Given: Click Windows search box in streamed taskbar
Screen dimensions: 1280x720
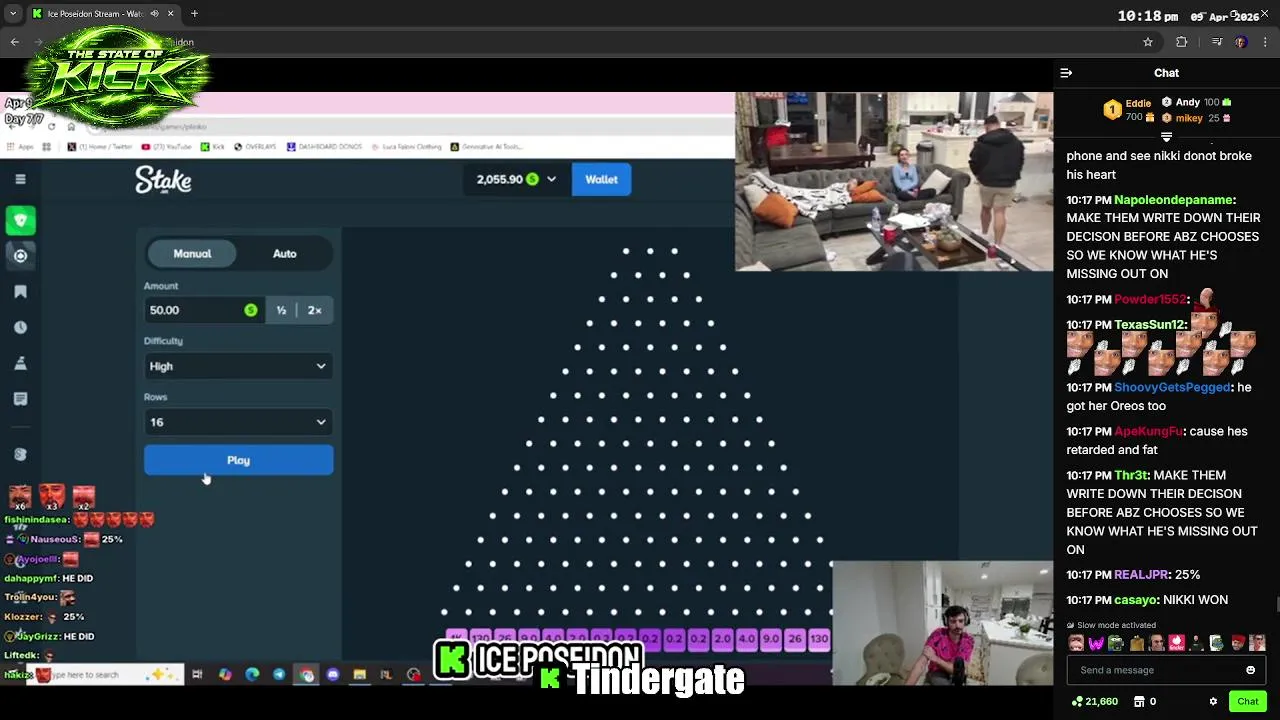Looking at the screenshot, I should [x=105, y=675].
